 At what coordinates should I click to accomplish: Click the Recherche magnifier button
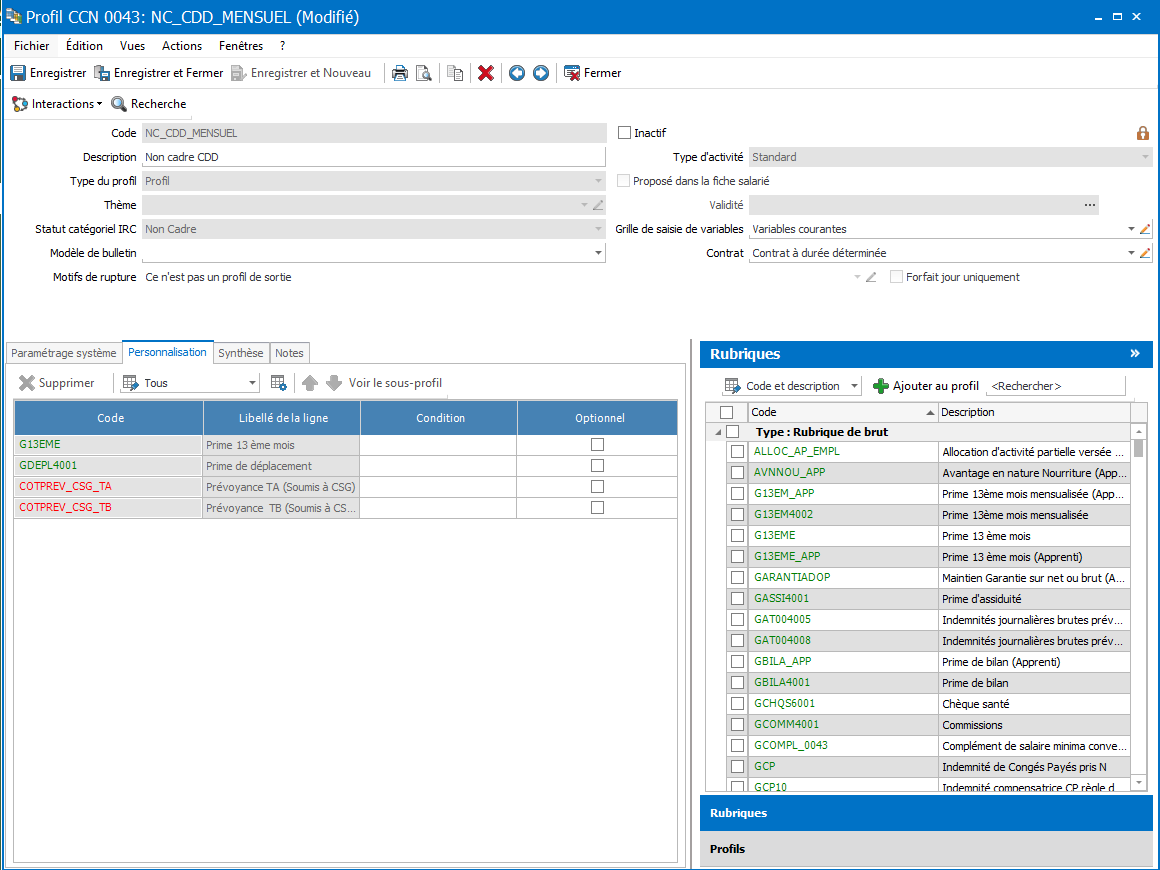point(149,104)
